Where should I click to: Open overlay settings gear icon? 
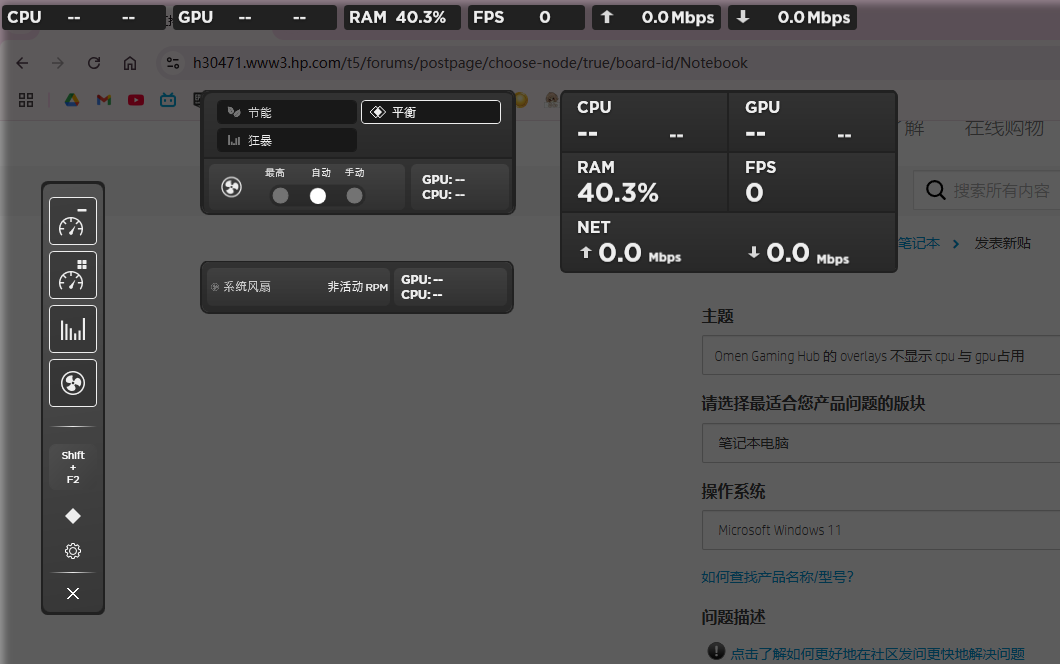(73, 551)
